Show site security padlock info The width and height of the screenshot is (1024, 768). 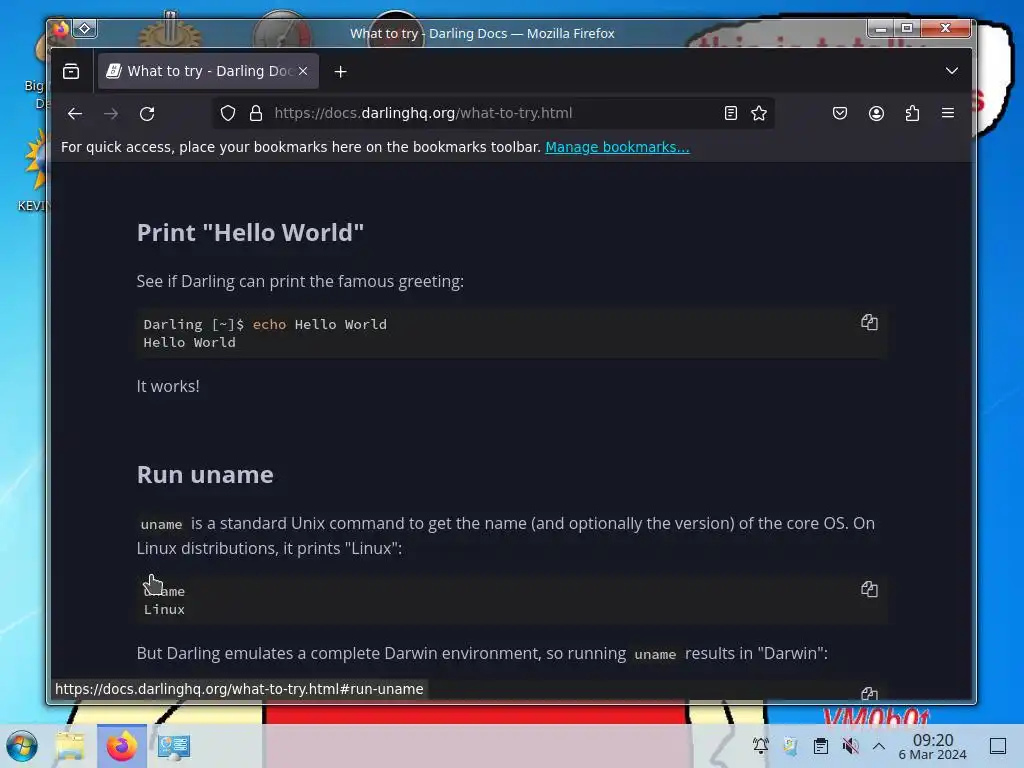(x=256, y=113)
